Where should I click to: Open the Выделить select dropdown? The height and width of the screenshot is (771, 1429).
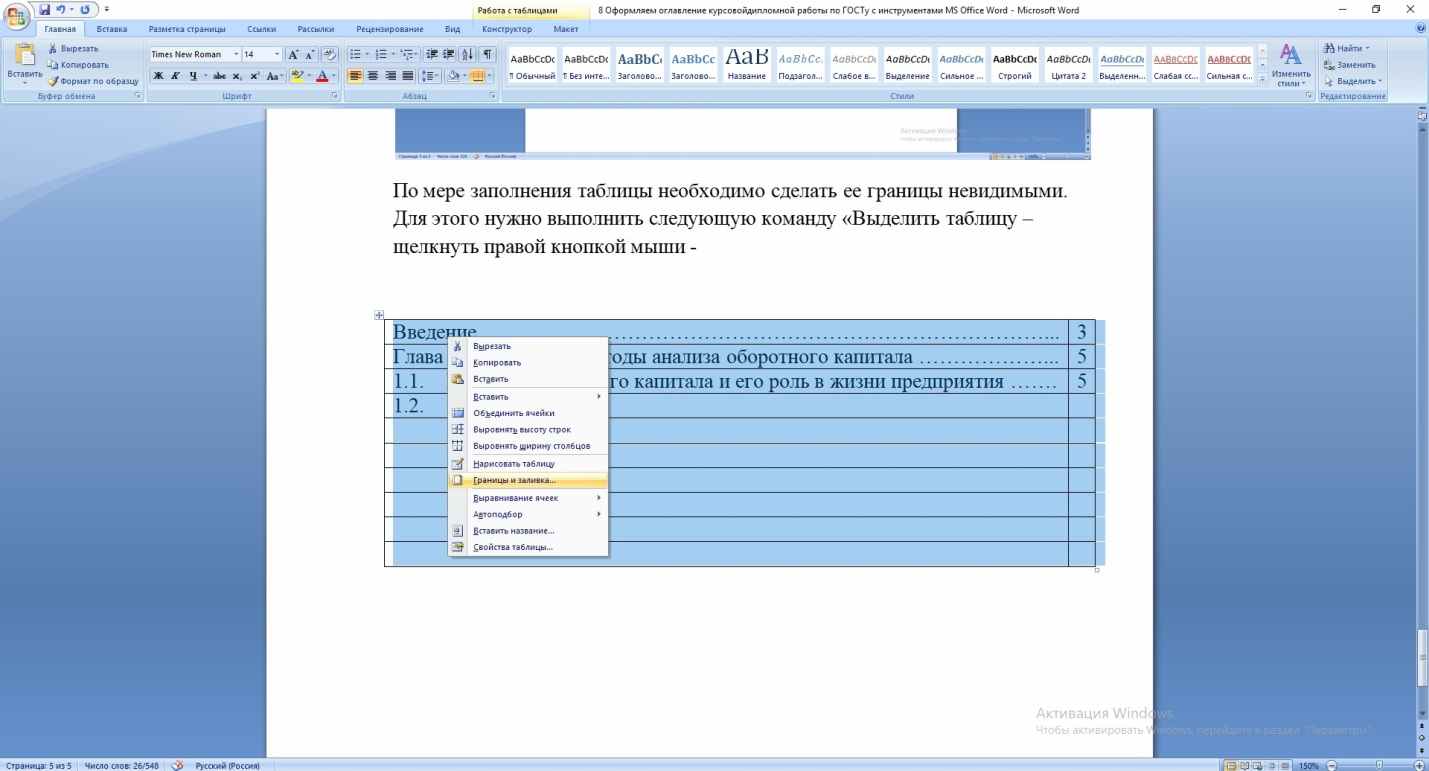(x=1351, y=81)
